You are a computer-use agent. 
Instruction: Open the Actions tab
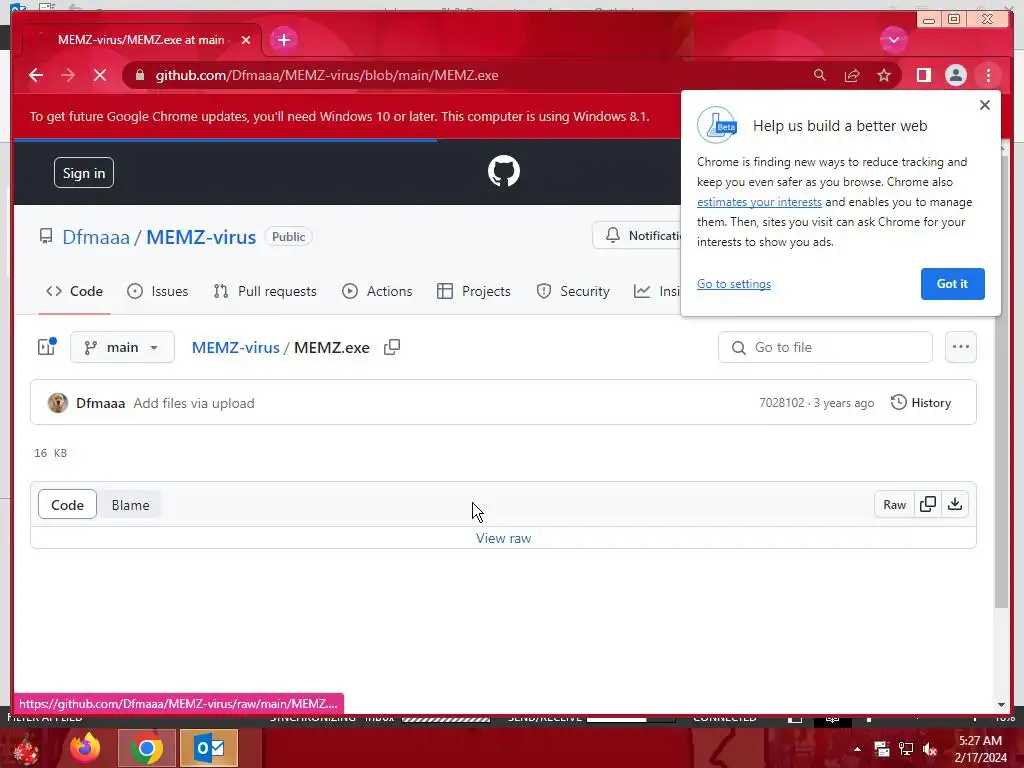click(x=377, y=291)
